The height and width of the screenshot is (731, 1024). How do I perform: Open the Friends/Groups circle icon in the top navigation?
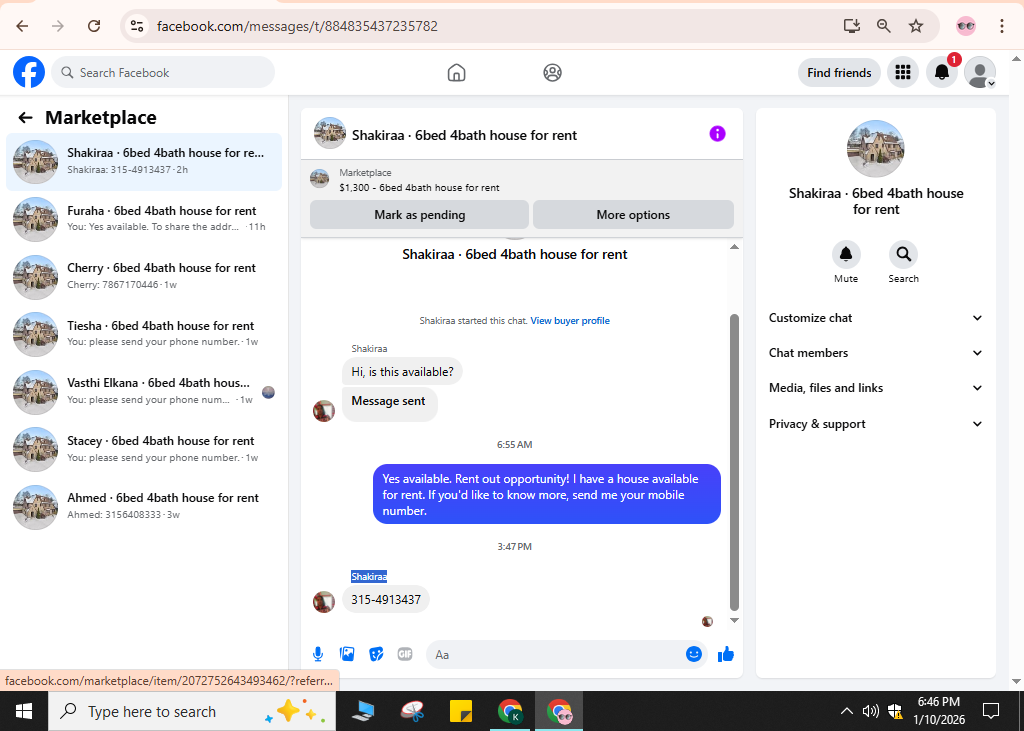552,73
